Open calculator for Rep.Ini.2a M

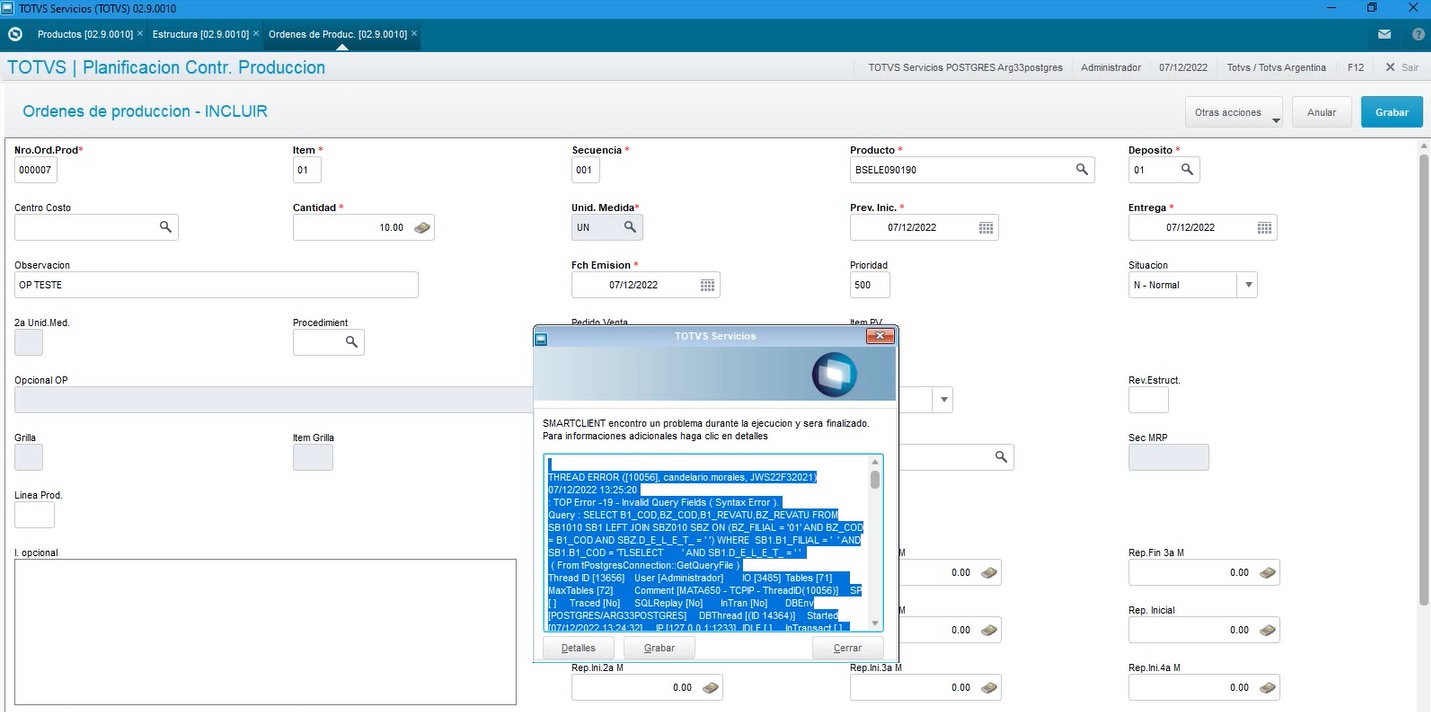710,688
